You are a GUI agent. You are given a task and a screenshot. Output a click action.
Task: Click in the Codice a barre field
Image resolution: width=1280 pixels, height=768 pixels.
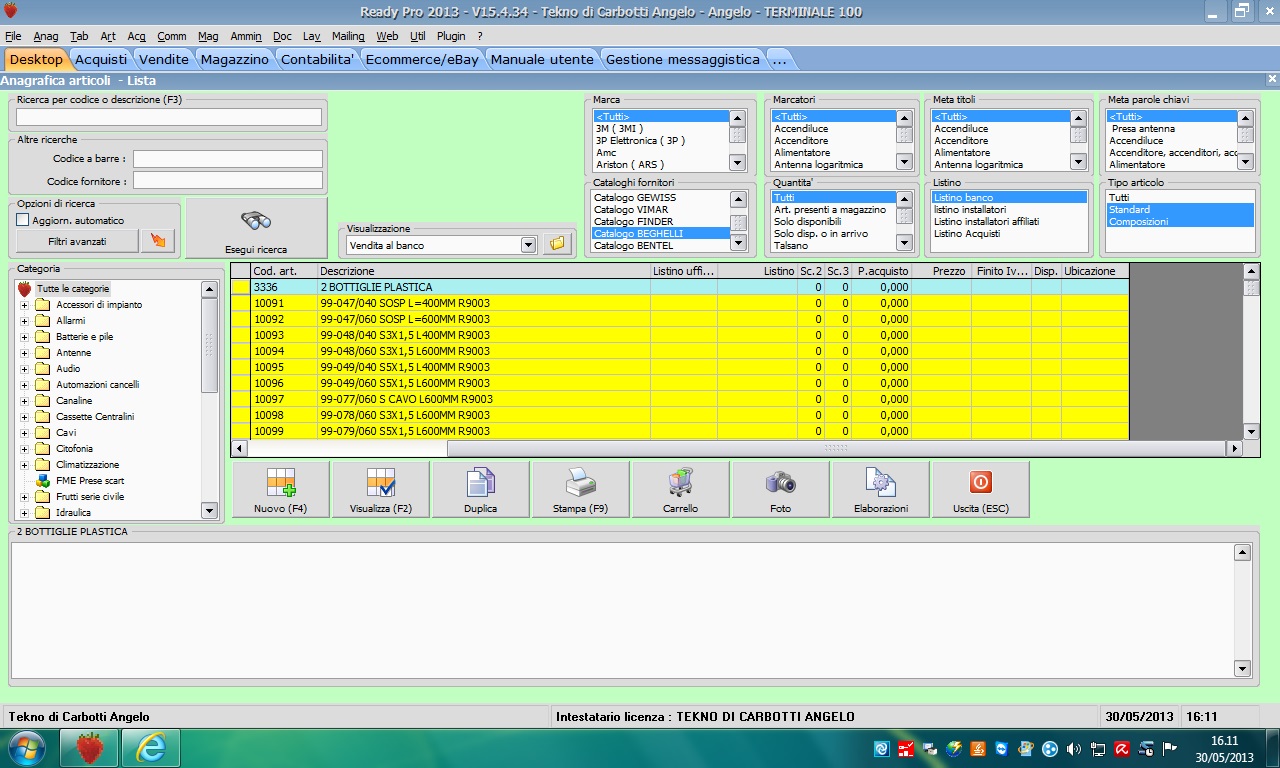(x=228, y=159)
